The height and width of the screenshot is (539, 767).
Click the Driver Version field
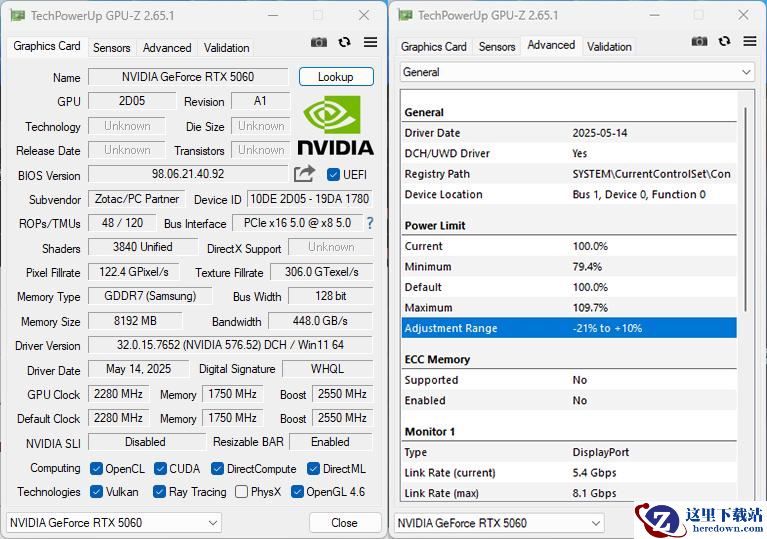(x=230, y=345)
